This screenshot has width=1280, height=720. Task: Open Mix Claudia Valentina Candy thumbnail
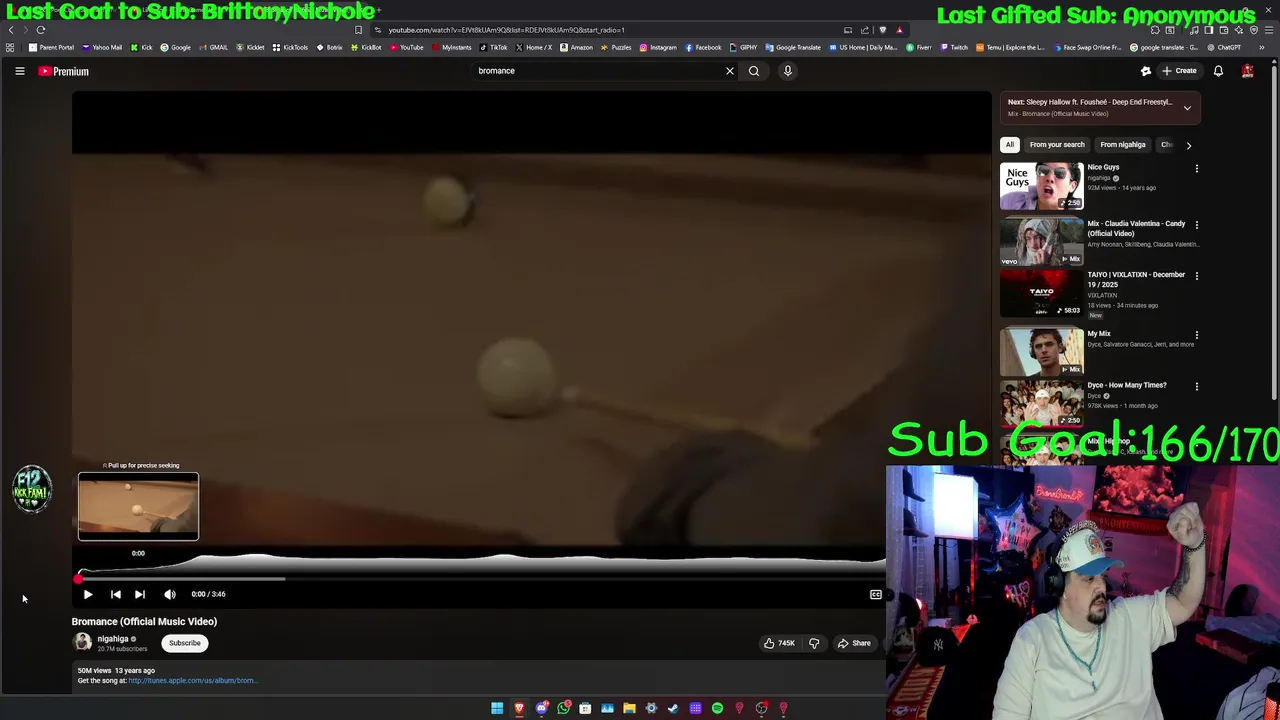(1042, 241)
